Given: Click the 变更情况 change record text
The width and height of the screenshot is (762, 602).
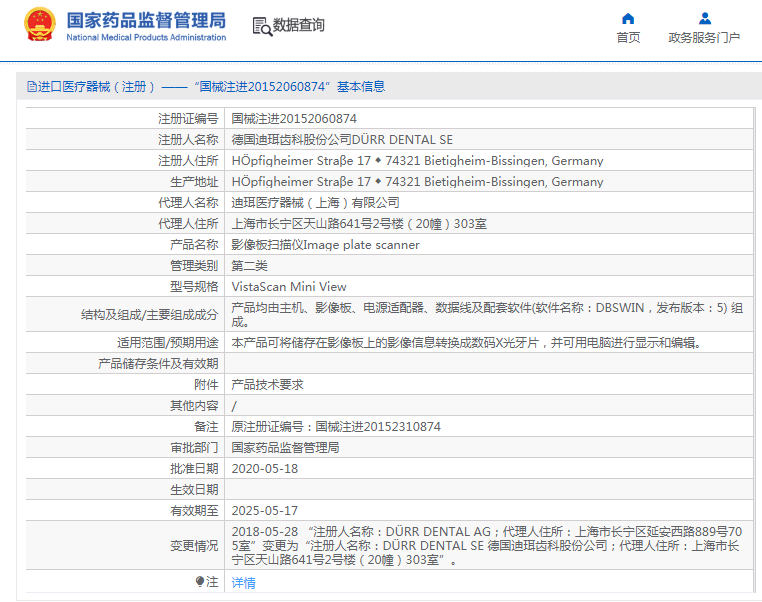Looking at the screenshot, I should (x=486, y=546).
